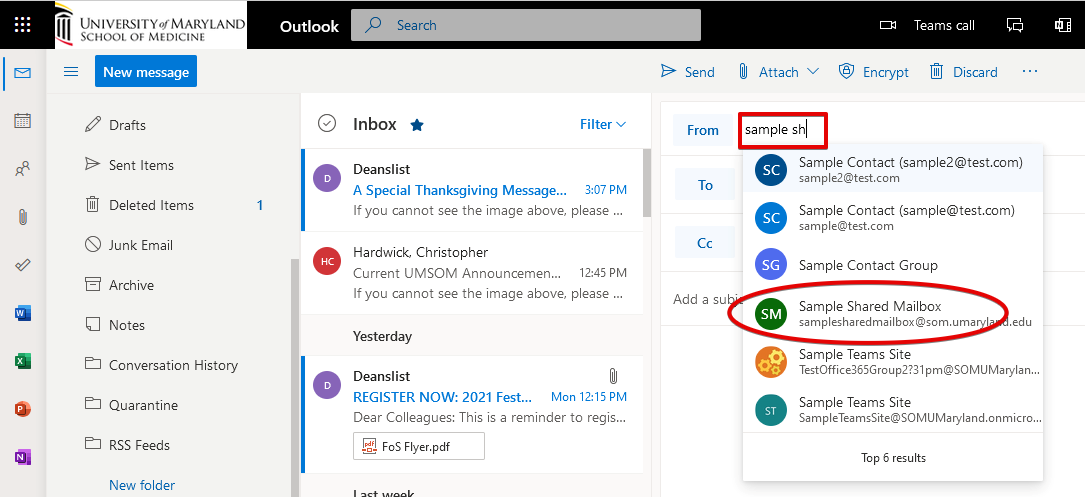Select the Sent Items folder

coord(141,165)
